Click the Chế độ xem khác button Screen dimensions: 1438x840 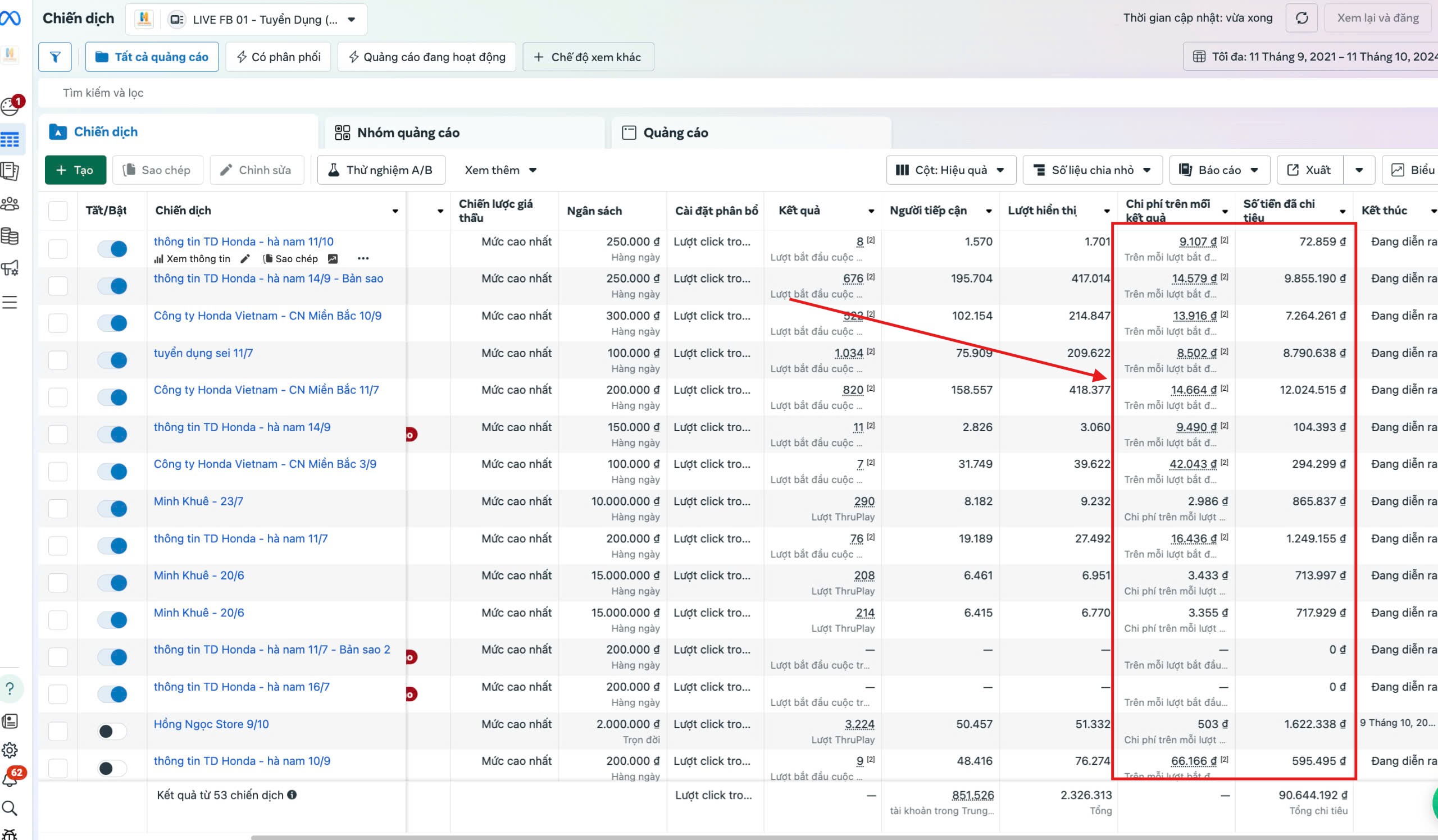pos(588,57)
